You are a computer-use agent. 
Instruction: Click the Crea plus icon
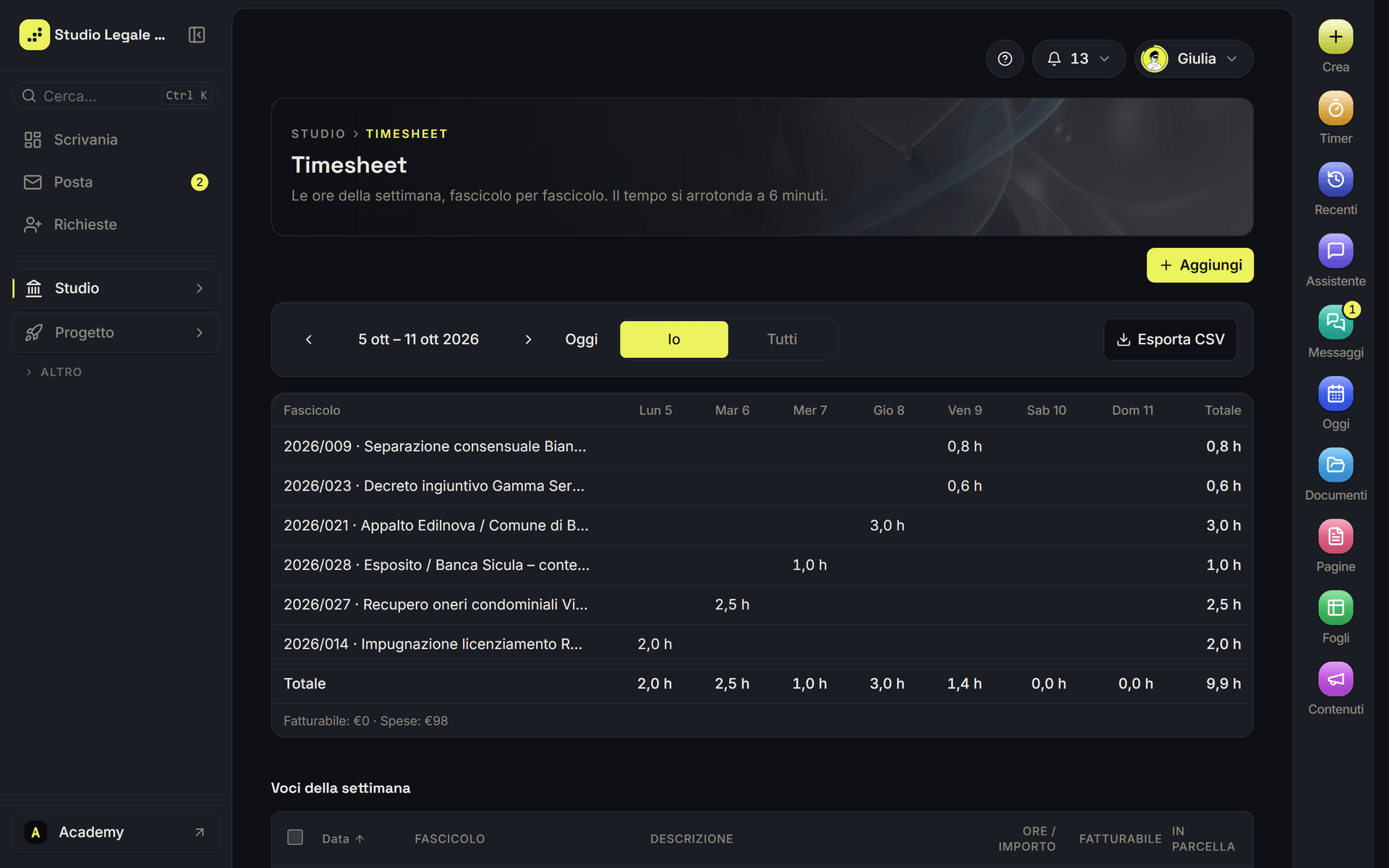[x=1335, y=37]
